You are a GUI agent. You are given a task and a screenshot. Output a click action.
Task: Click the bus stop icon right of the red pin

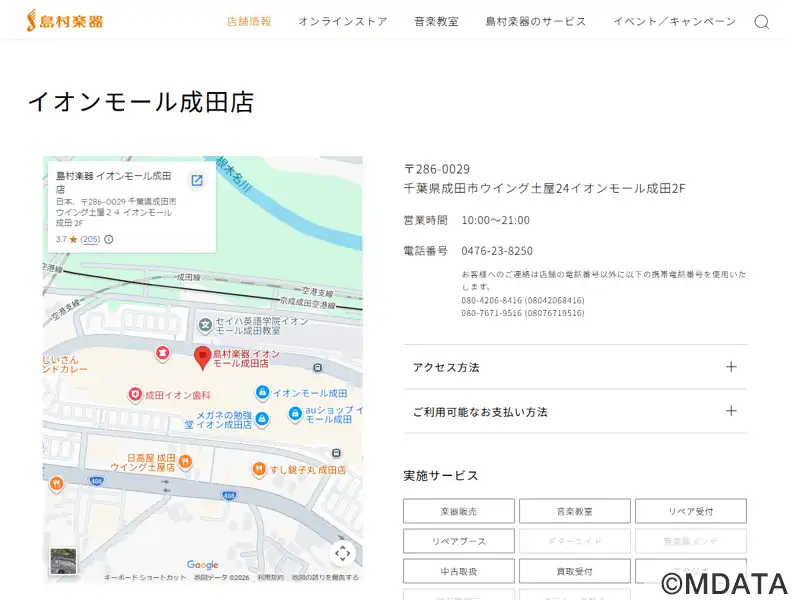click(317, 367)
